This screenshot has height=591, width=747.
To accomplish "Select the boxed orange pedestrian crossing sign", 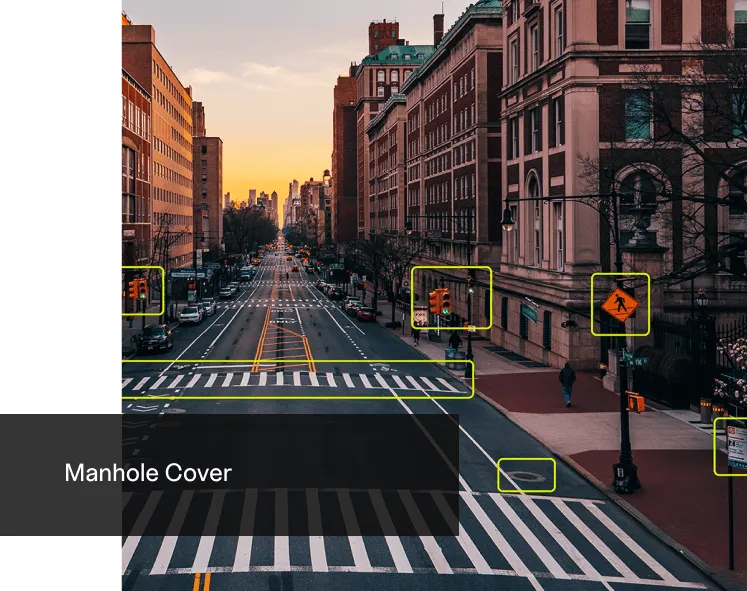I will 620,304.
